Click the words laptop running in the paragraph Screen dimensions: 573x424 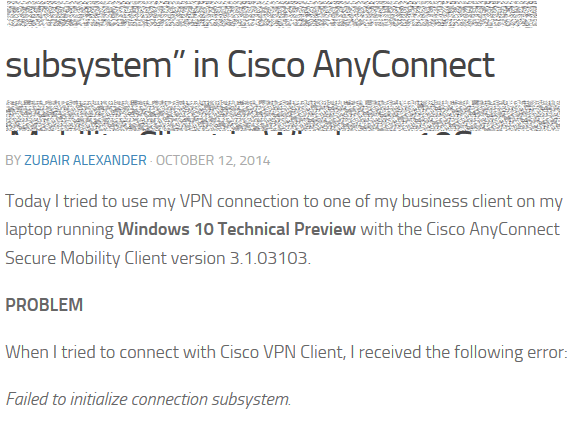(x=60, y=230)
